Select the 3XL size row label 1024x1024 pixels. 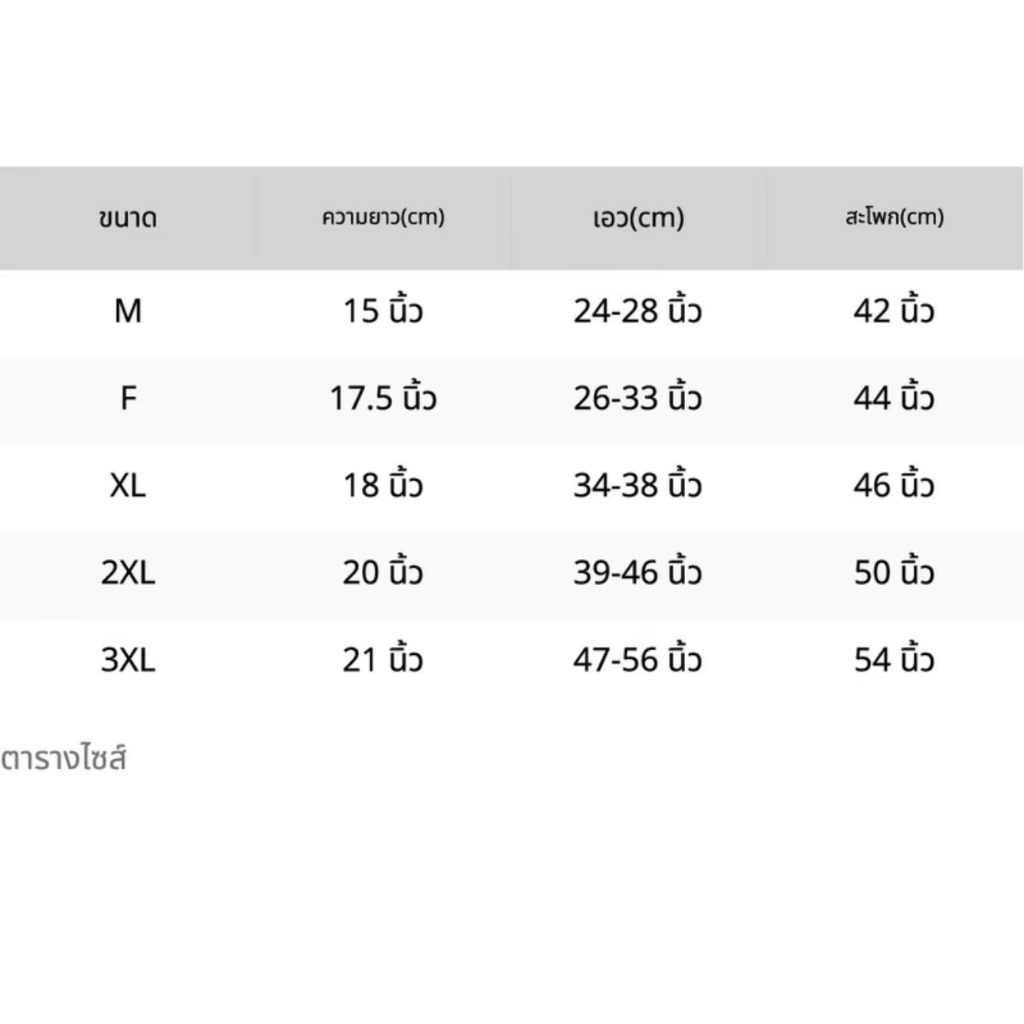coord(128,660)
